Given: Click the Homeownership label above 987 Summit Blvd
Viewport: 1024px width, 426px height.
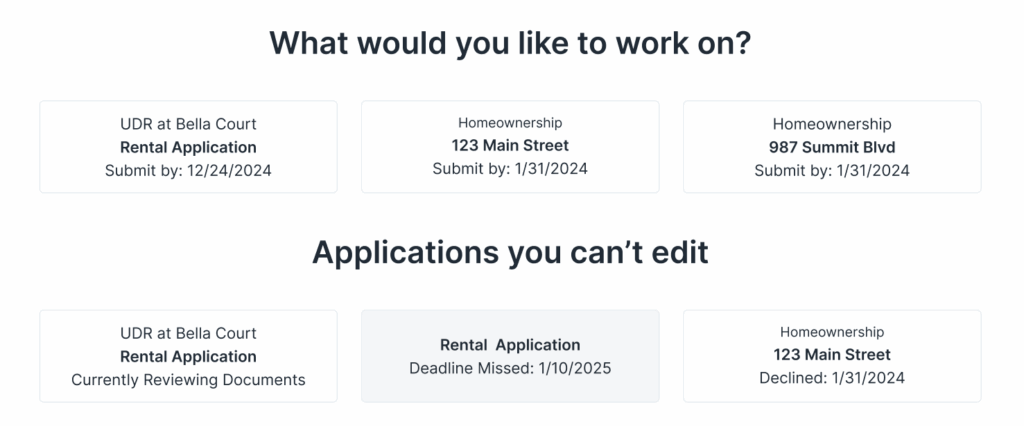Looking at the screenshot, I should (832, 124).
